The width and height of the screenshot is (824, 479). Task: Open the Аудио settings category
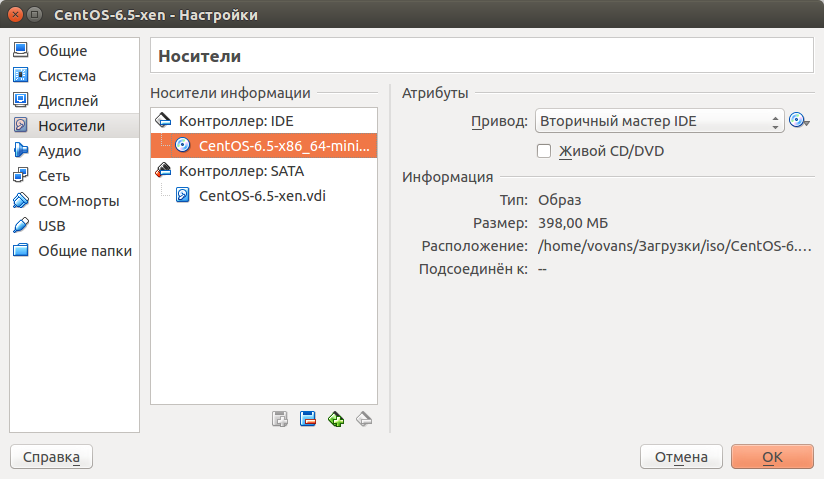[x=74, y=151]
